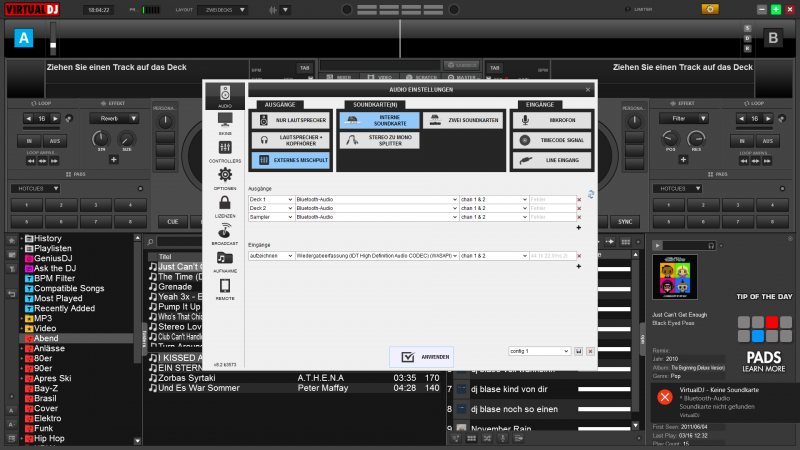
Task: Open deck A Hotcues pads dropdown
Action: tap(35, 189)
